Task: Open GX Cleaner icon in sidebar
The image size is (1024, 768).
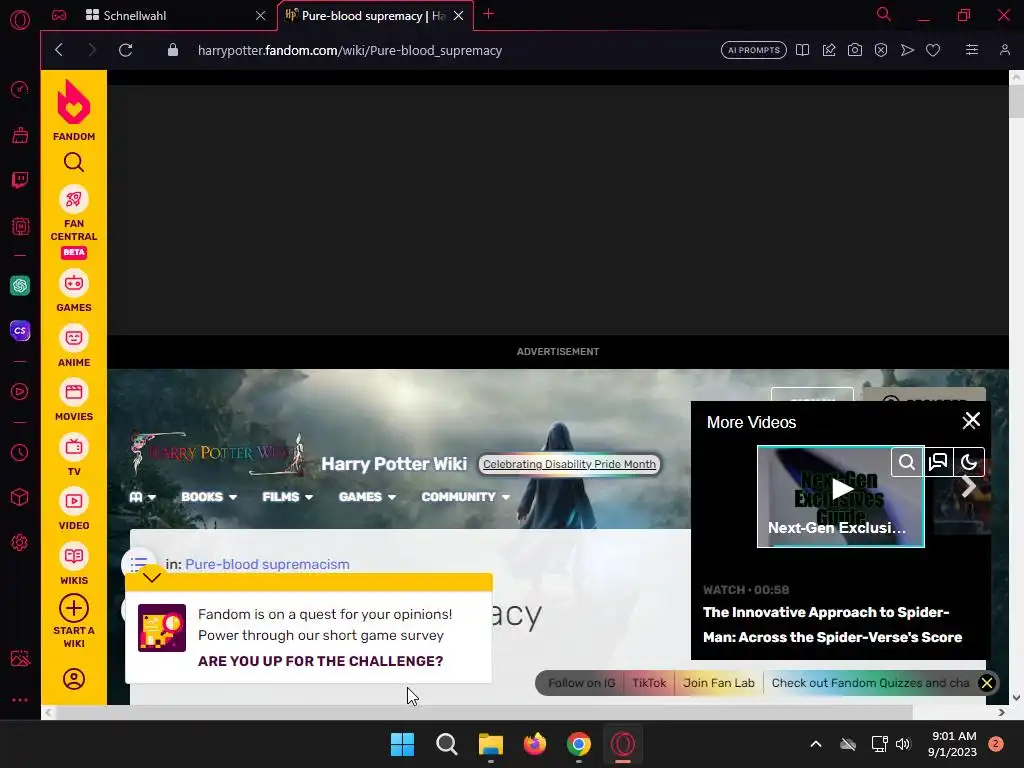Action: point(20,135)
